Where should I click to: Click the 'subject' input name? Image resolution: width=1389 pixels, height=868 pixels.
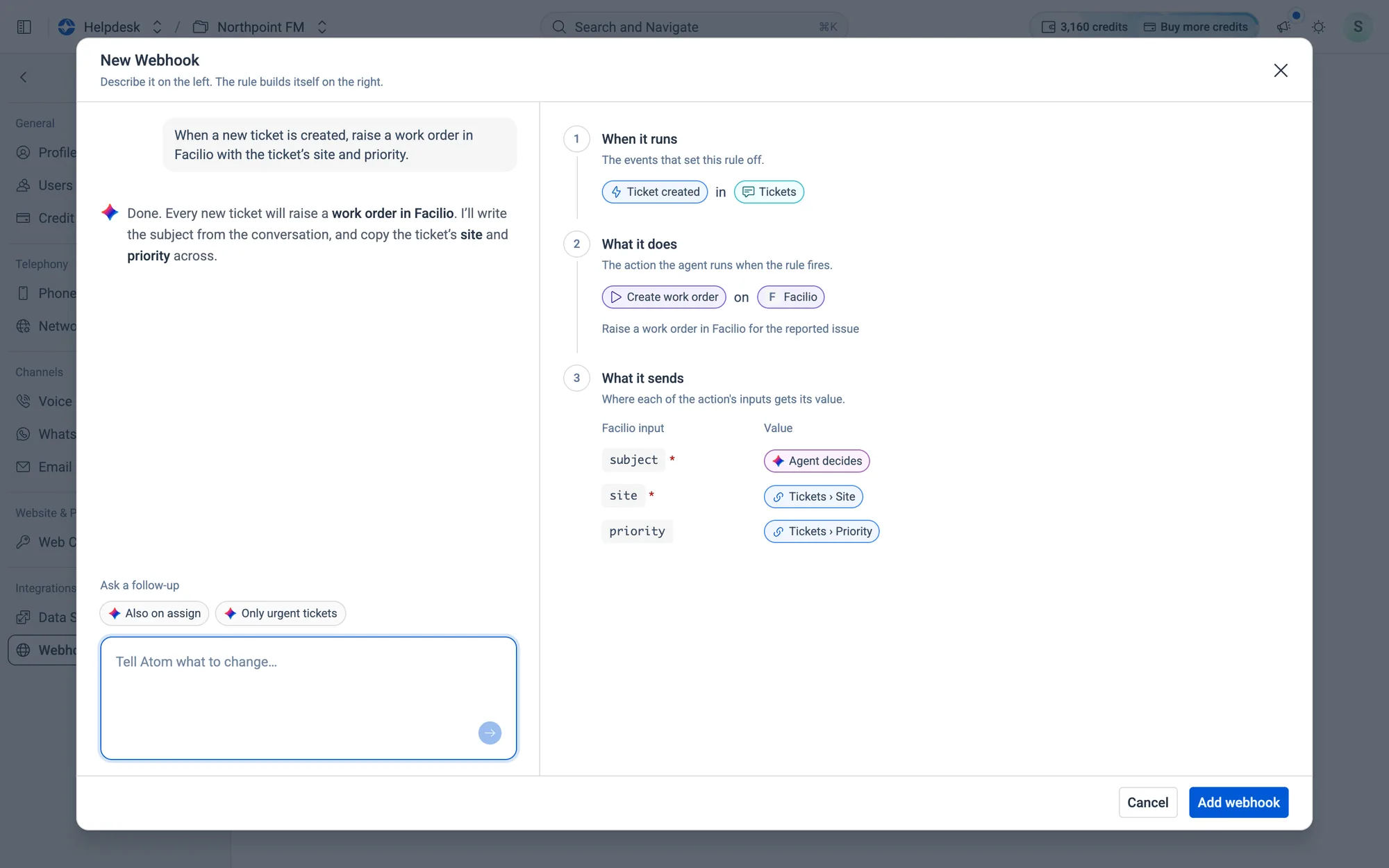click(633, 460)
